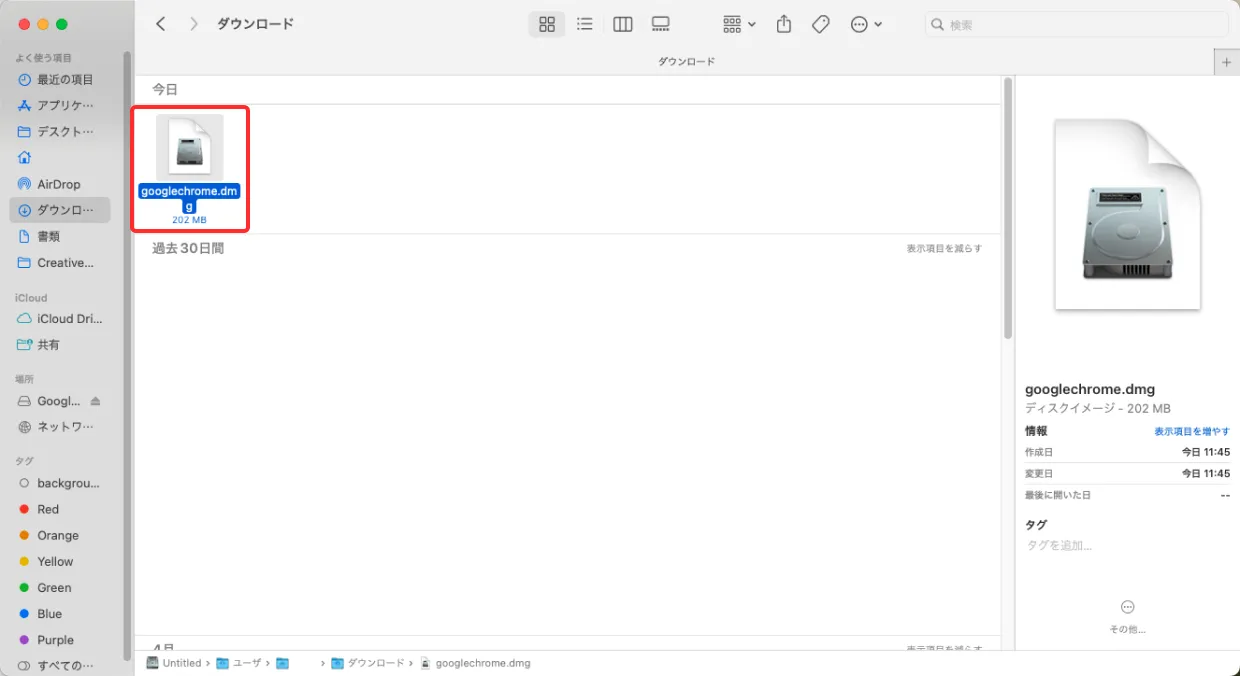Go forward using the toolbar forward arrow
Image resolution: width=1240 pixels, height=676 pixels.
(193, 24)
